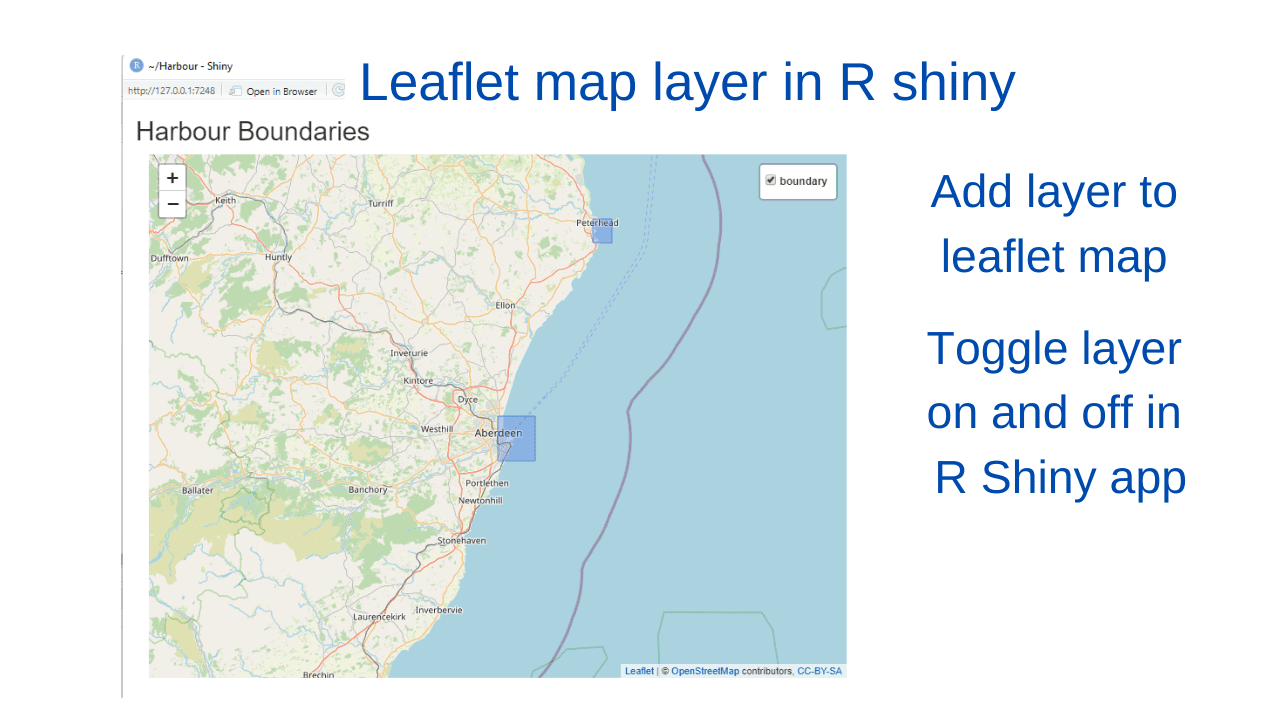Screen dimensions: 1280x720
Task: Click the 'Newtonhill' map label
Action: pos(481,500)
